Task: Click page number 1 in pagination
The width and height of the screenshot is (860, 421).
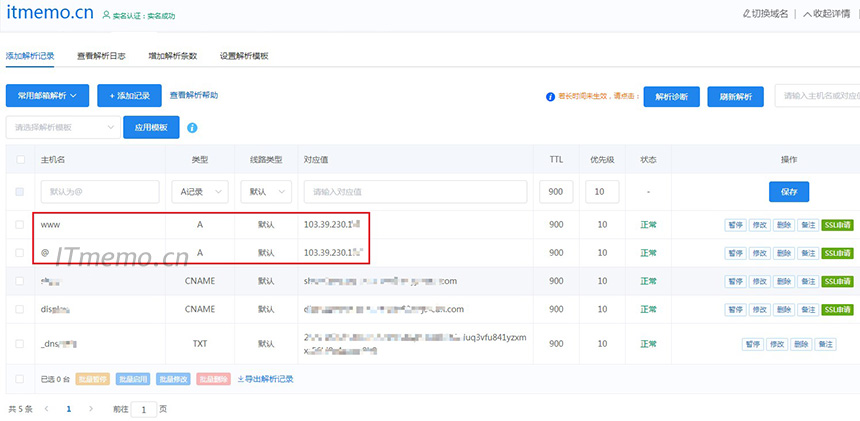Action: [x=69, y=409]
